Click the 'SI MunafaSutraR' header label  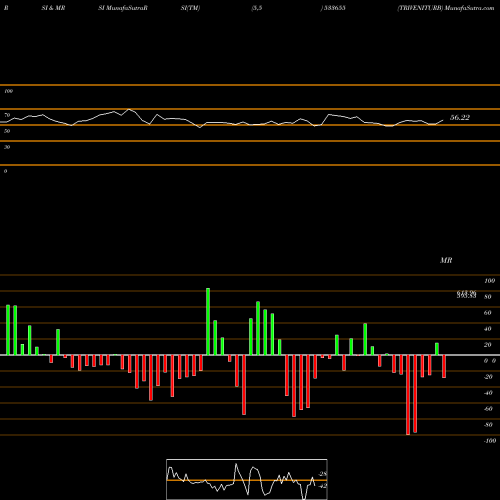click(123, 8)
